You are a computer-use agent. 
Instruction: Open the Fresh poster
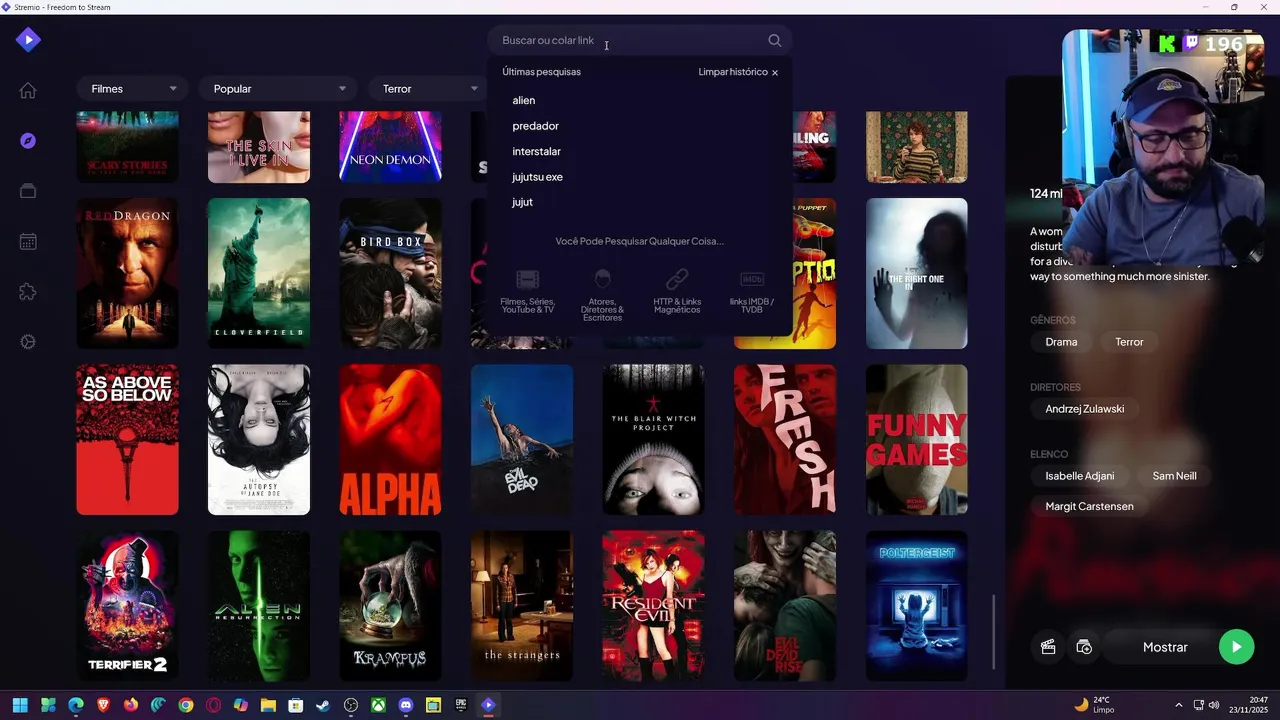point(785,440)
